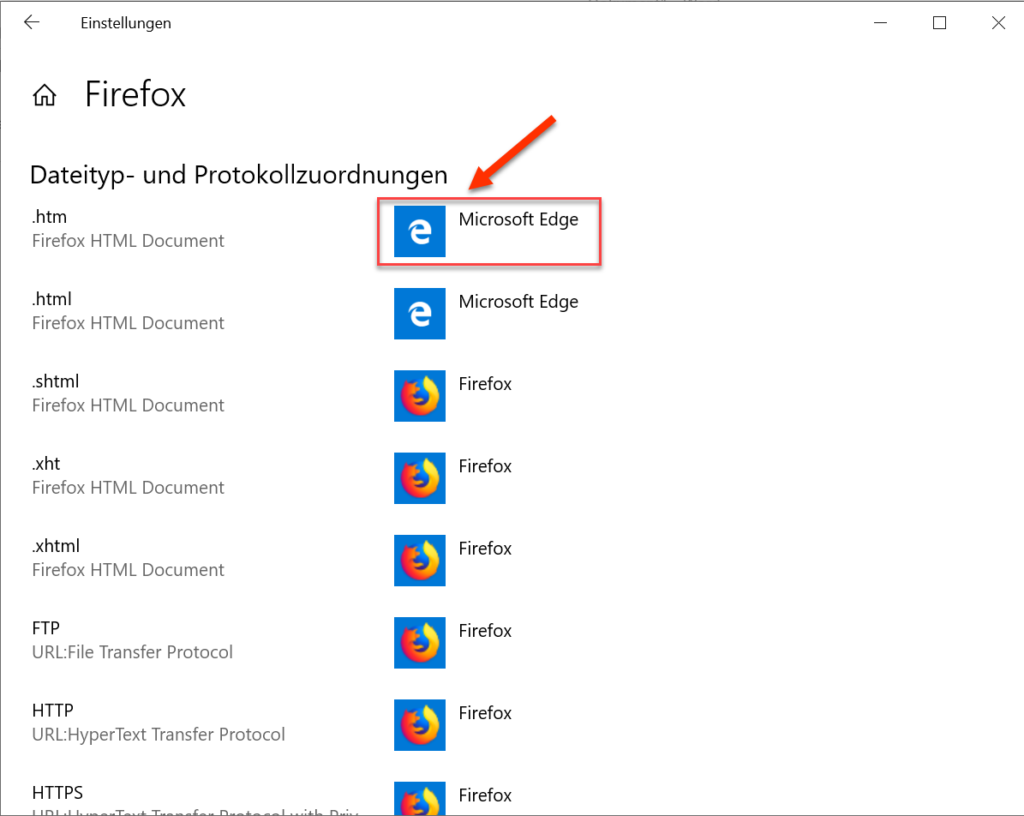Click the HTTP protocol name

(53, 710)
